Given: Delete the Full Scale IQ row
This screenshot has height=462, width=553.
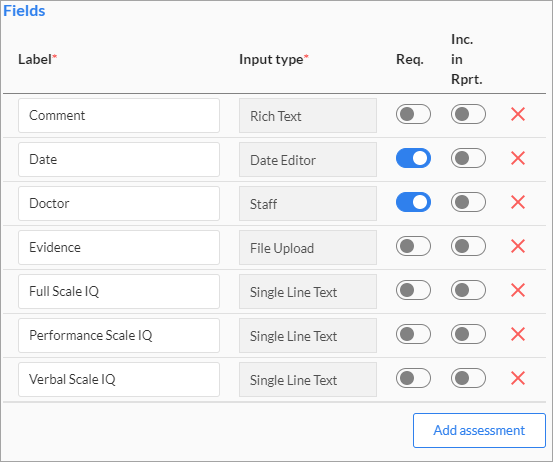Looking at the screenshot, I should tap(518, 290).
